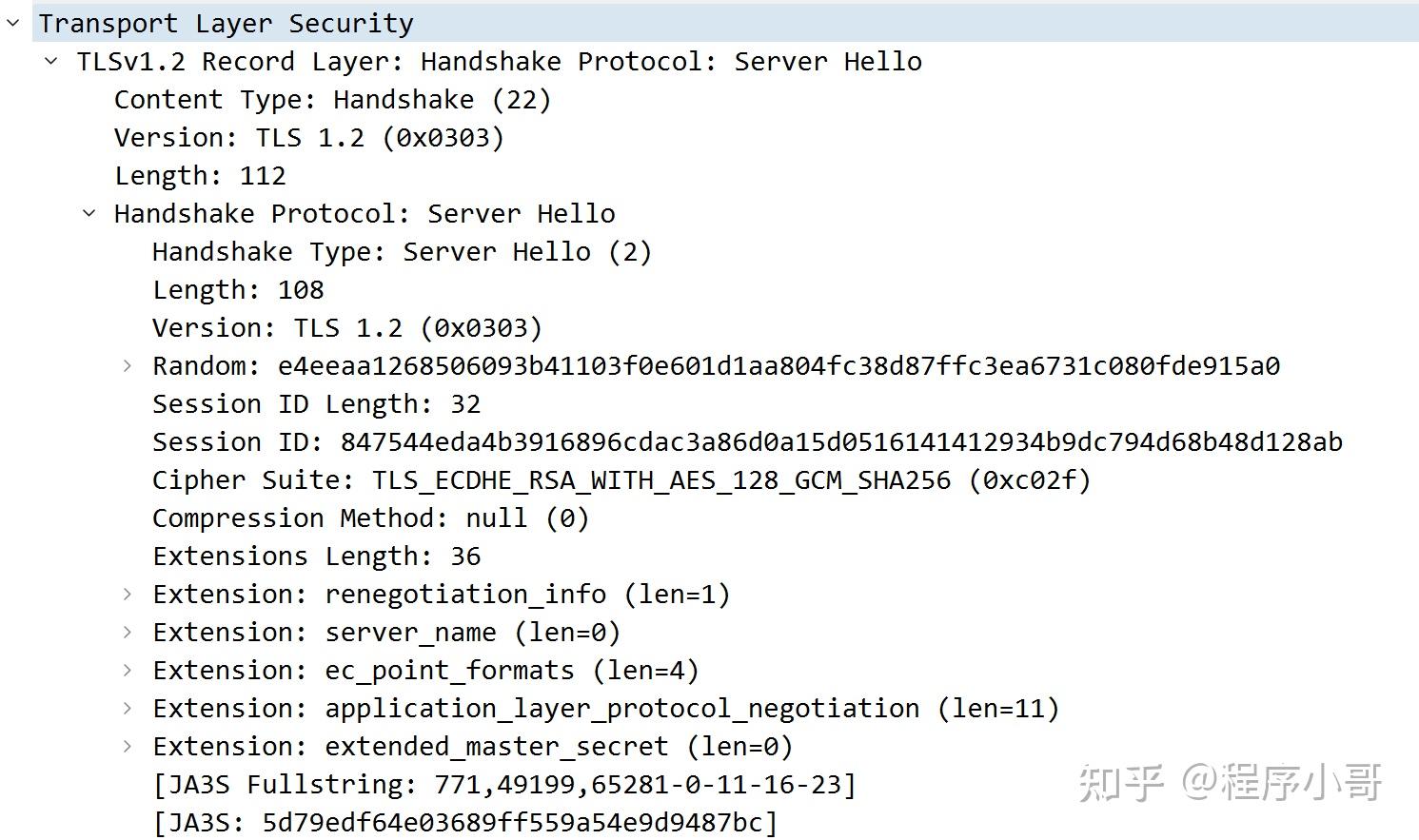Expand the Random field
Viewport: 1419px width, 840px height.
128,366
